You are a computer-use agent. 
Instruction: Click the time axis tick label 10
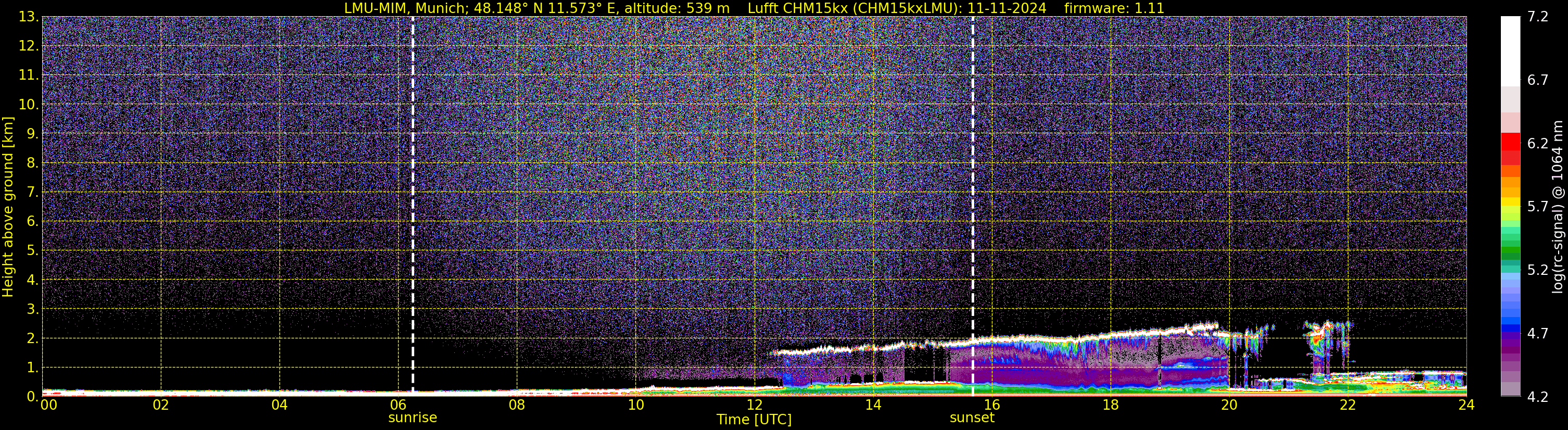635,405
